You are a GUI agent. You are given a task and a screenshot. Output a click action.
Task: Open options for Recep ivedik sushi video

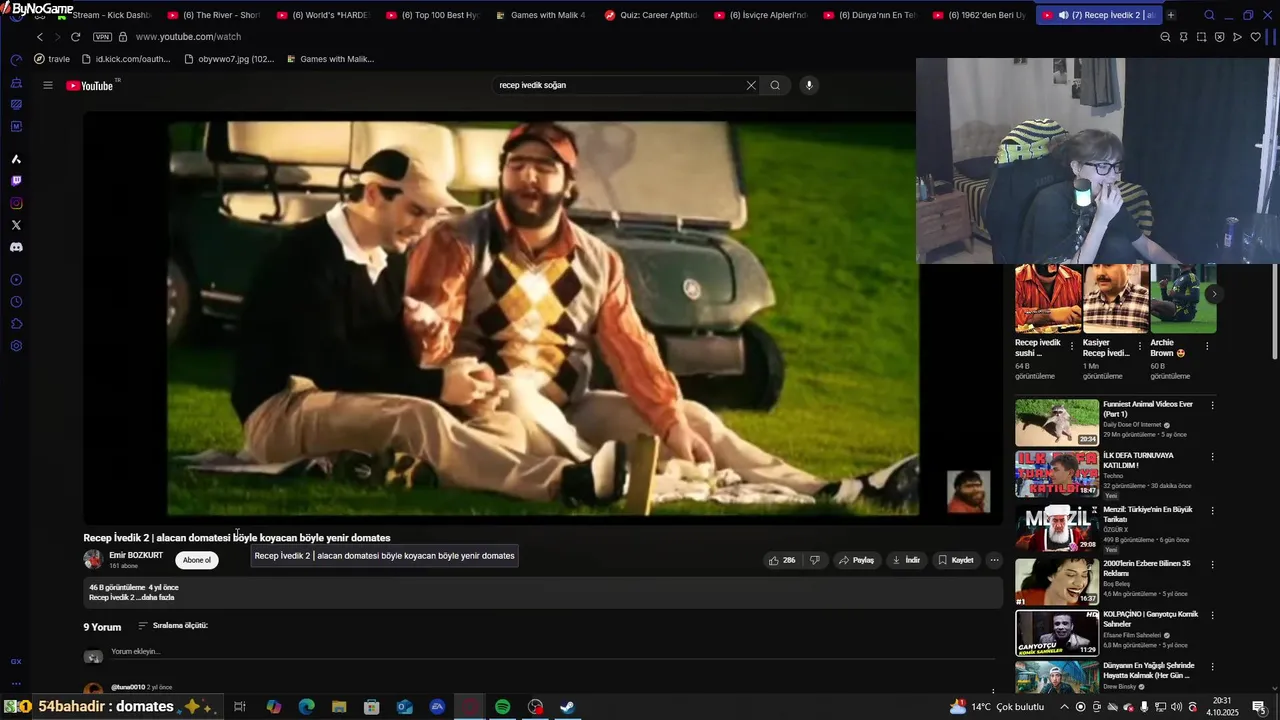coord(1072,346)
